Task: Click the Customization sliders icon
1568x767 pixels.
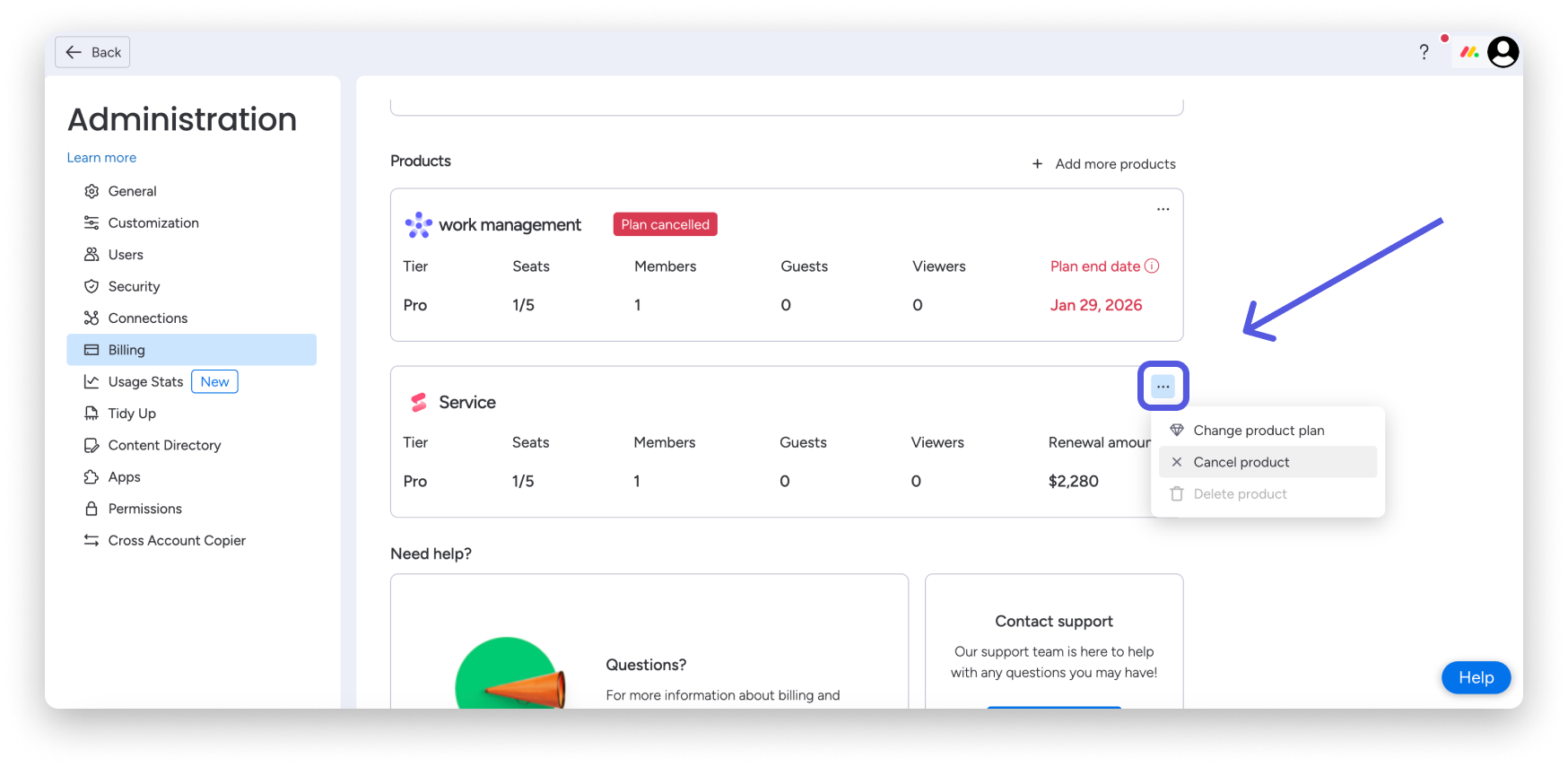Action: tap(91, 222)
